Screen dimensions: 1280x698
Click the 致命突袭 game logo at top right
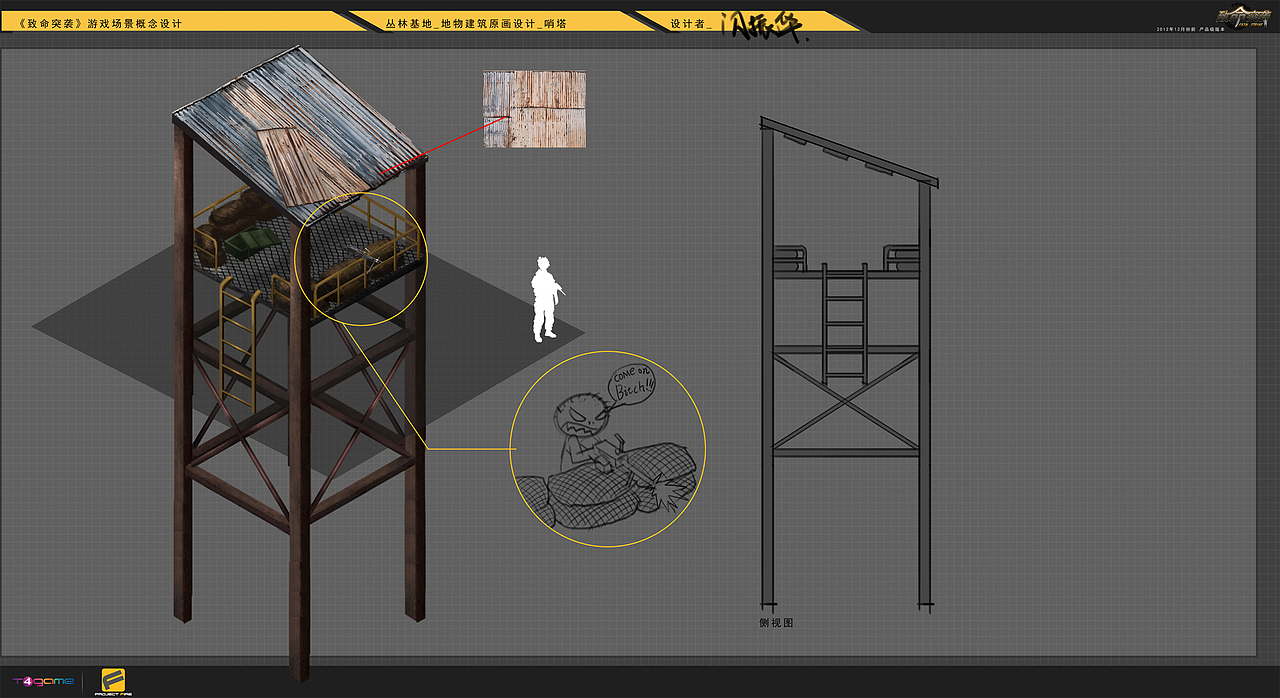[x=1245, y=17]
